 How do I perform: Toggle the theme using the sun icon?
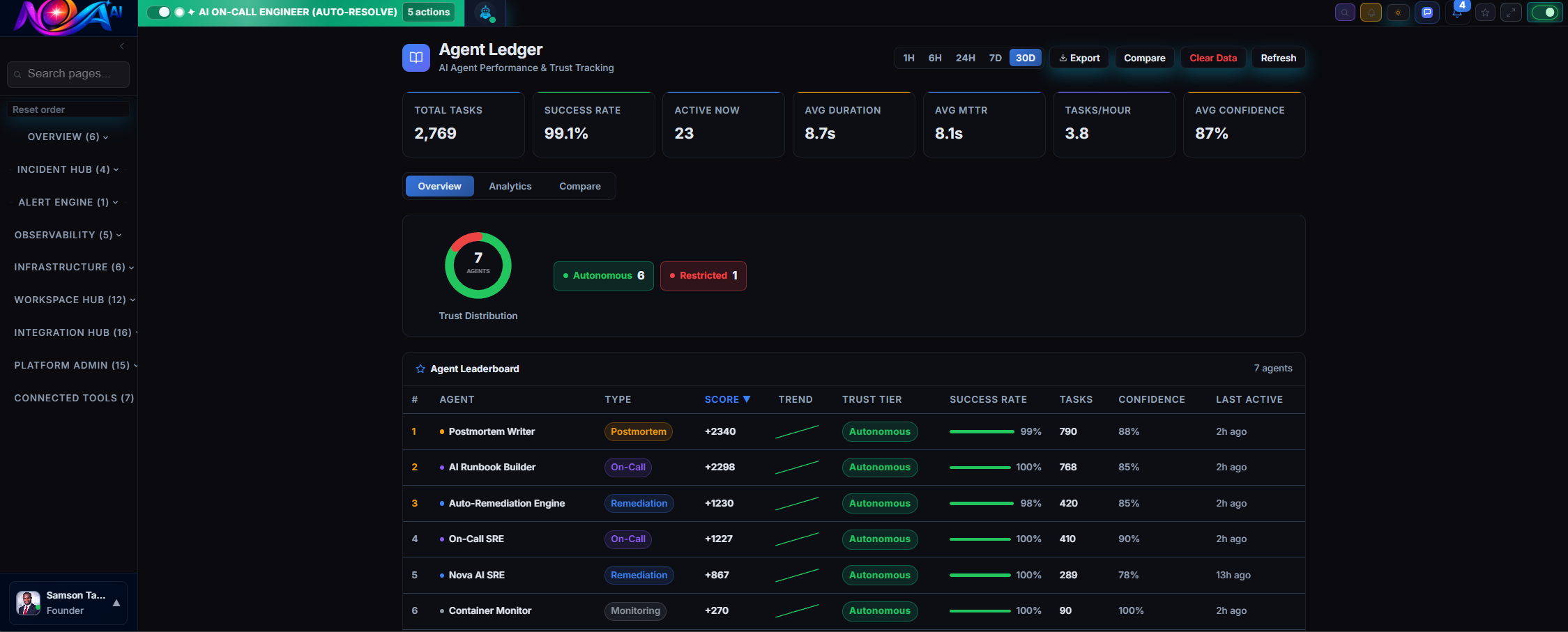point(1398,12)
